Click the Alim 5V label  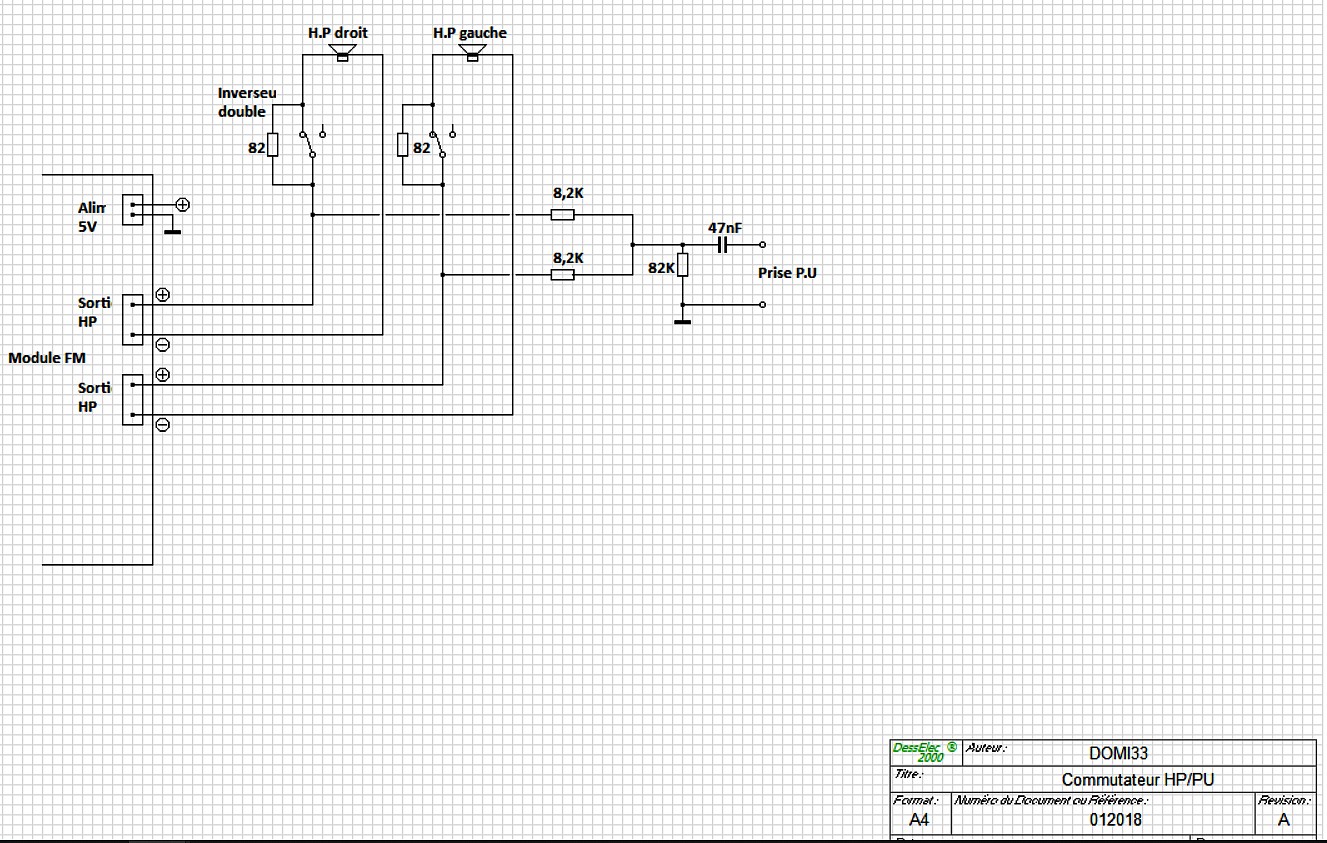point(92,217)
